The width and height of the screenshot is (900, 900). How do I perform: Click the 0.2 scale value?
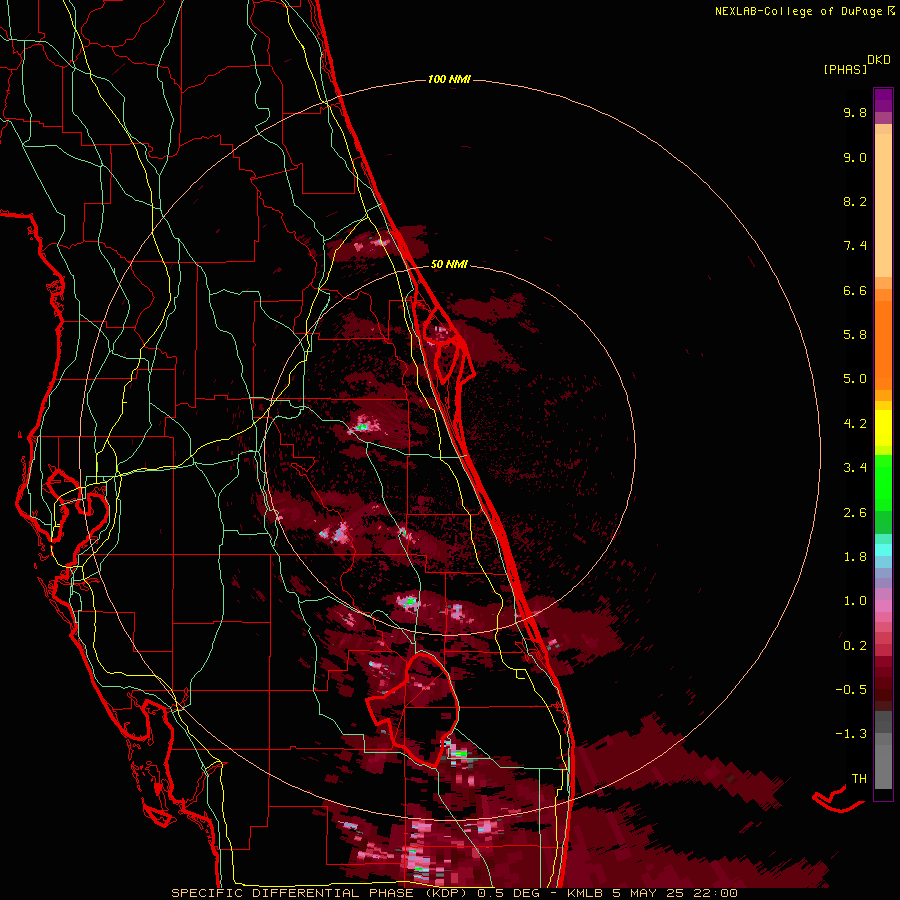click(x=855, y=646)
